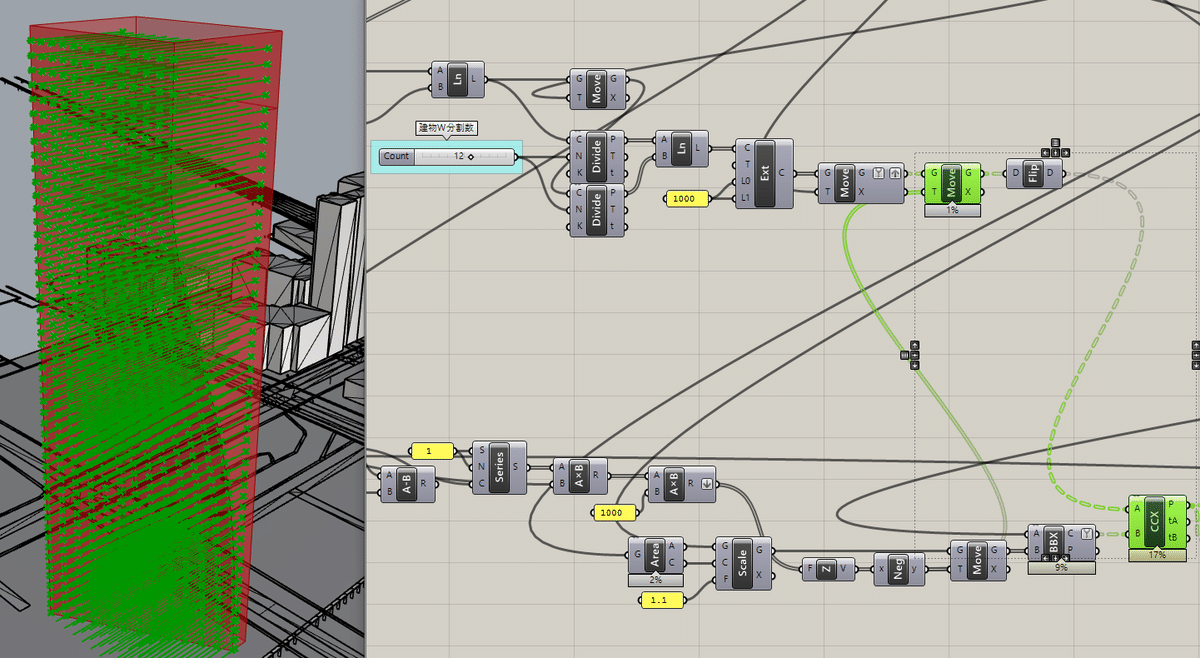Click the 17% profiler label under CCX
The image size is (1200, 658).
1158,554
